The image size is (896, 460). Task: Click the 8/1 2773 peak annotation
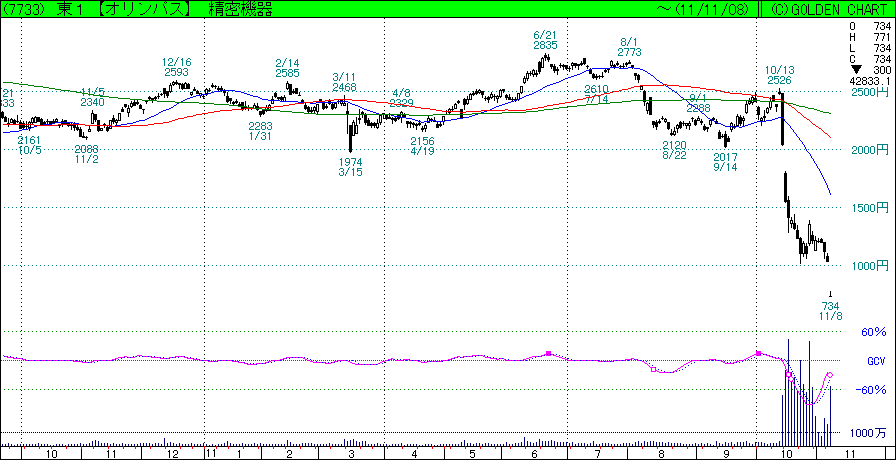click(x=628, y=47)
